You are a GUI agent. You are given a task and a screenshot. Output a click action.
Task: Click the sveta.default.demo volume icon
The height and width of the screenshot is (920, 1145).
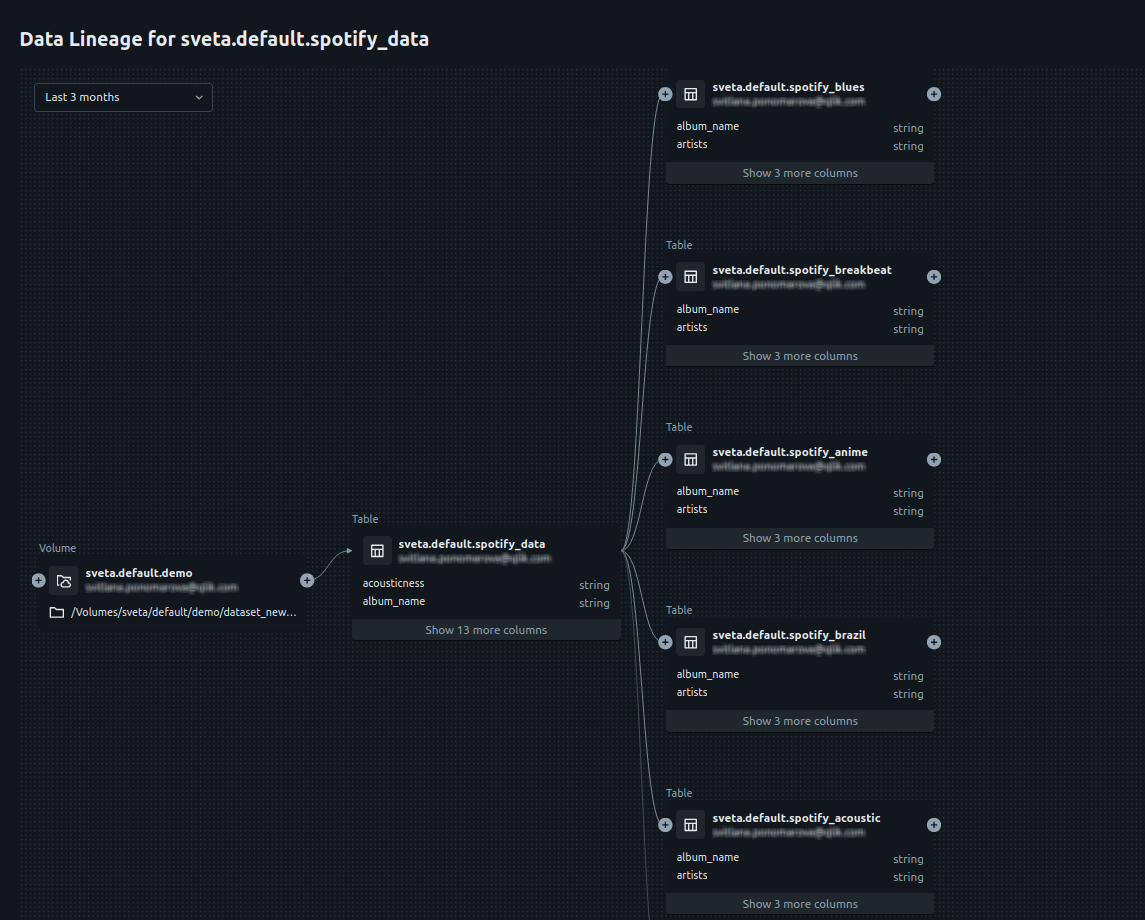pyautogui.click(x=64, y=581)
